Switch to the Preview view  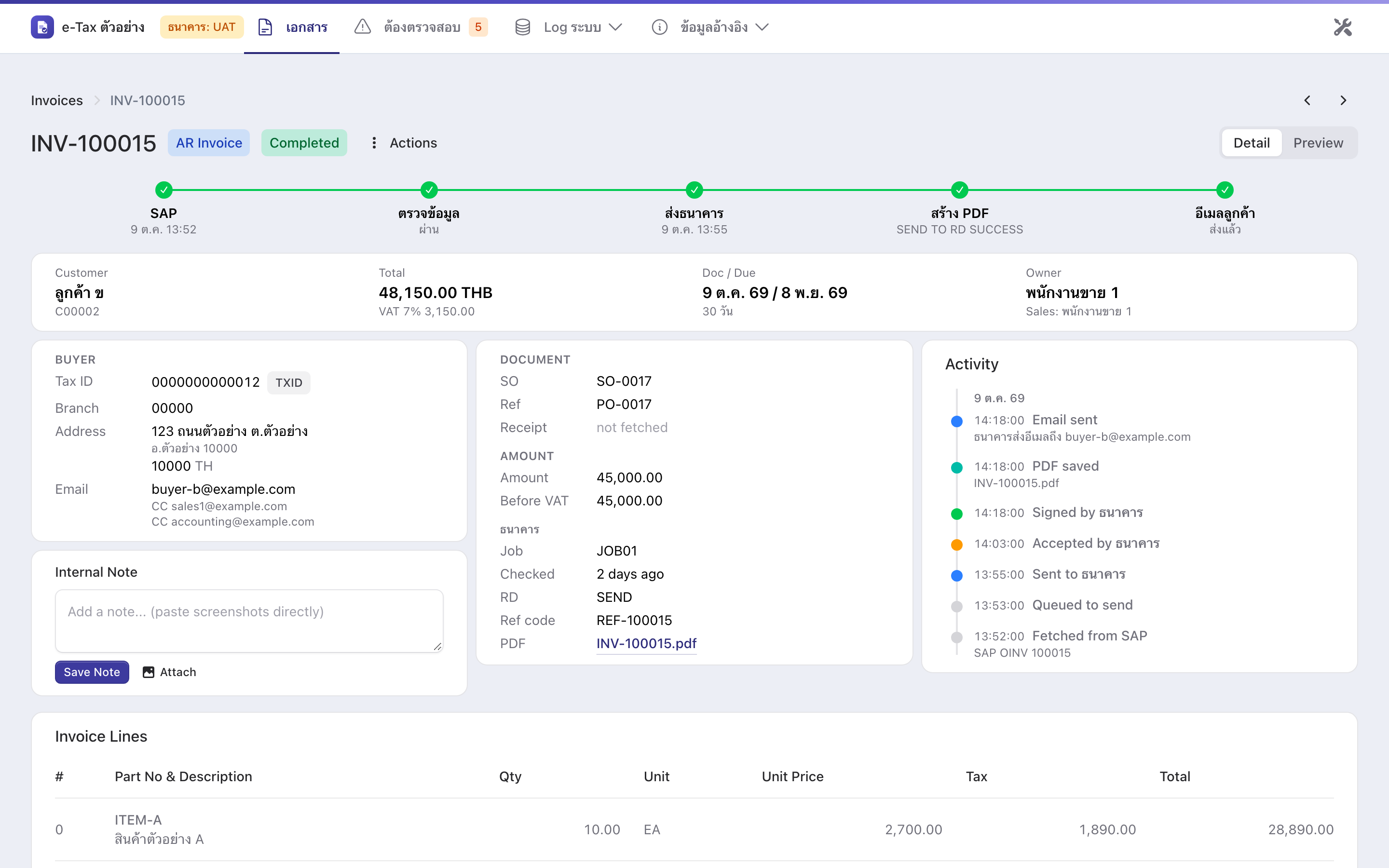(1318, 143)
